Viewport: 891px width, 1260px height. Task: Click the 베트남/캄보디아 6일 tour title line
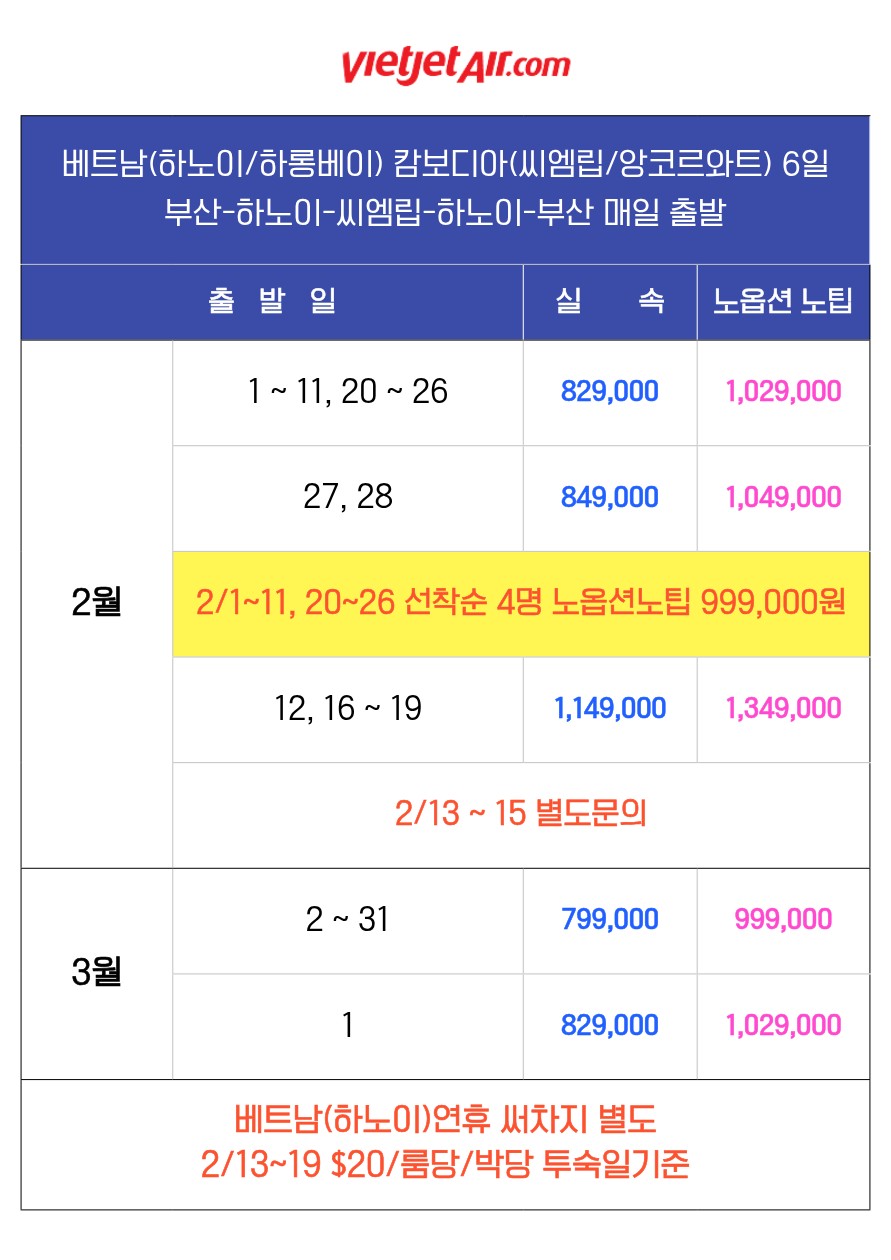(445, 165)
